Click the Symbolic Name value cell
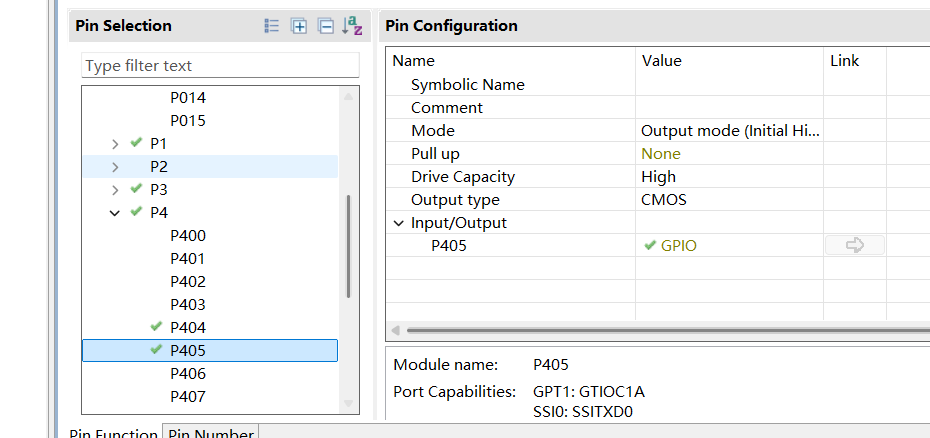This screenshot has width=930, height=438. 730,84
